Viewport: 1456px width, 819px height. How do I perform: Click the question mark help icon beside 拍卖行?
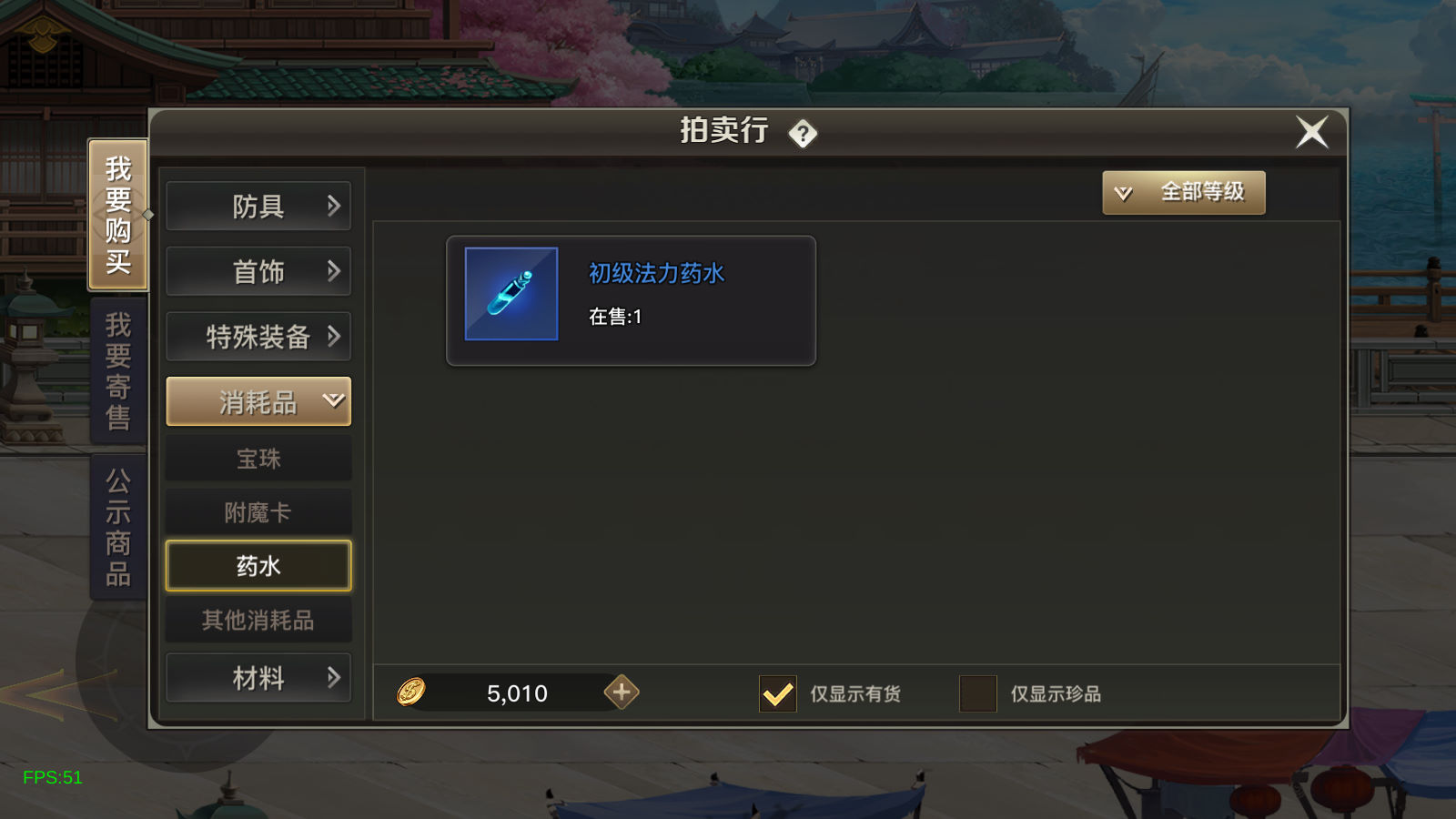click(803, 134)
